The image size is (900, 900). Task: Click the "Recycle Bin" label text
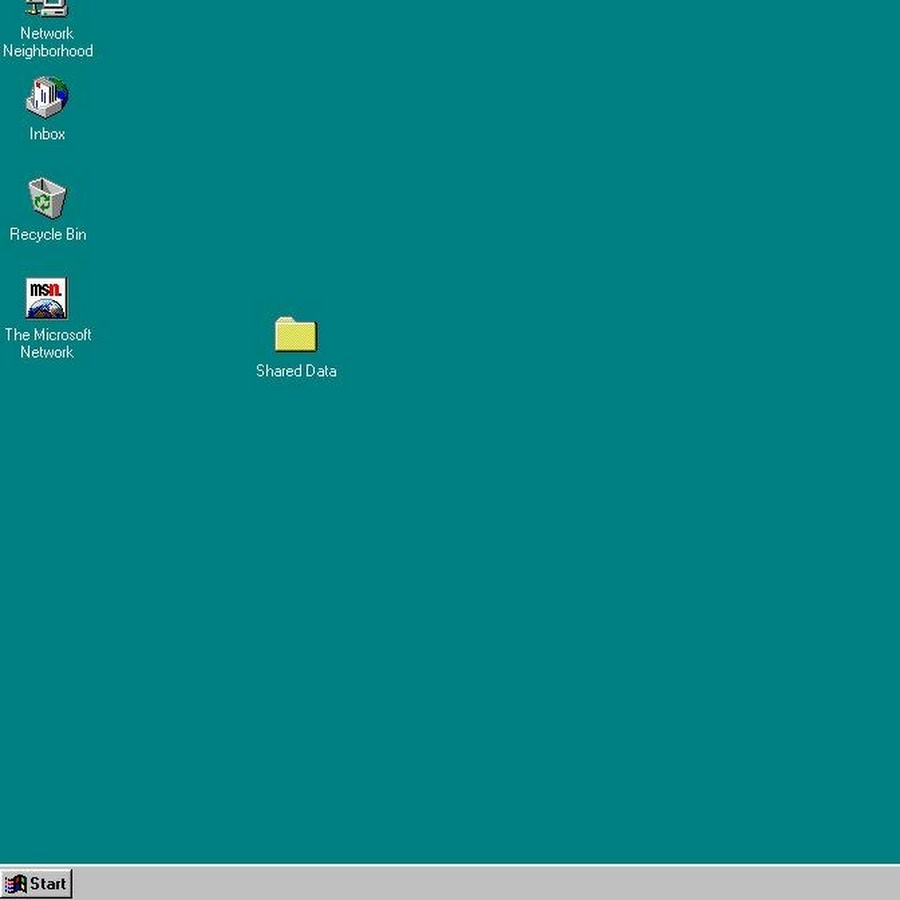point(48,234)
